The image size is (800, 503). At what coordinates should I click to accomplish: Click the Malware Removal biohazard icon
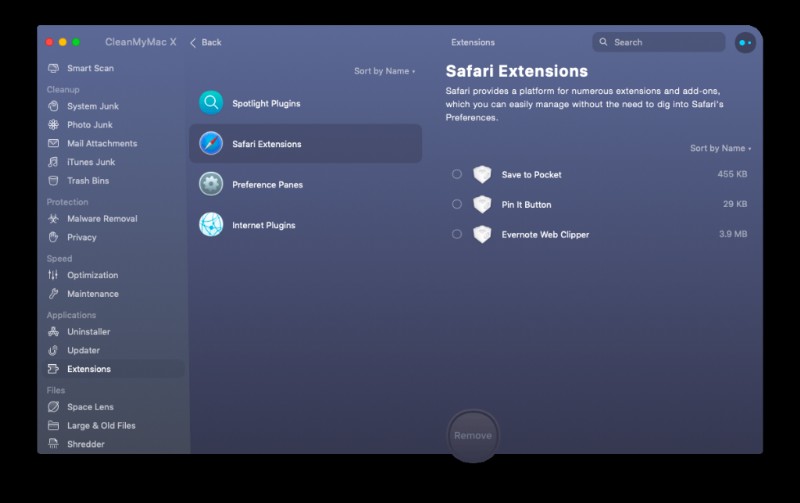tap(53, 218)
